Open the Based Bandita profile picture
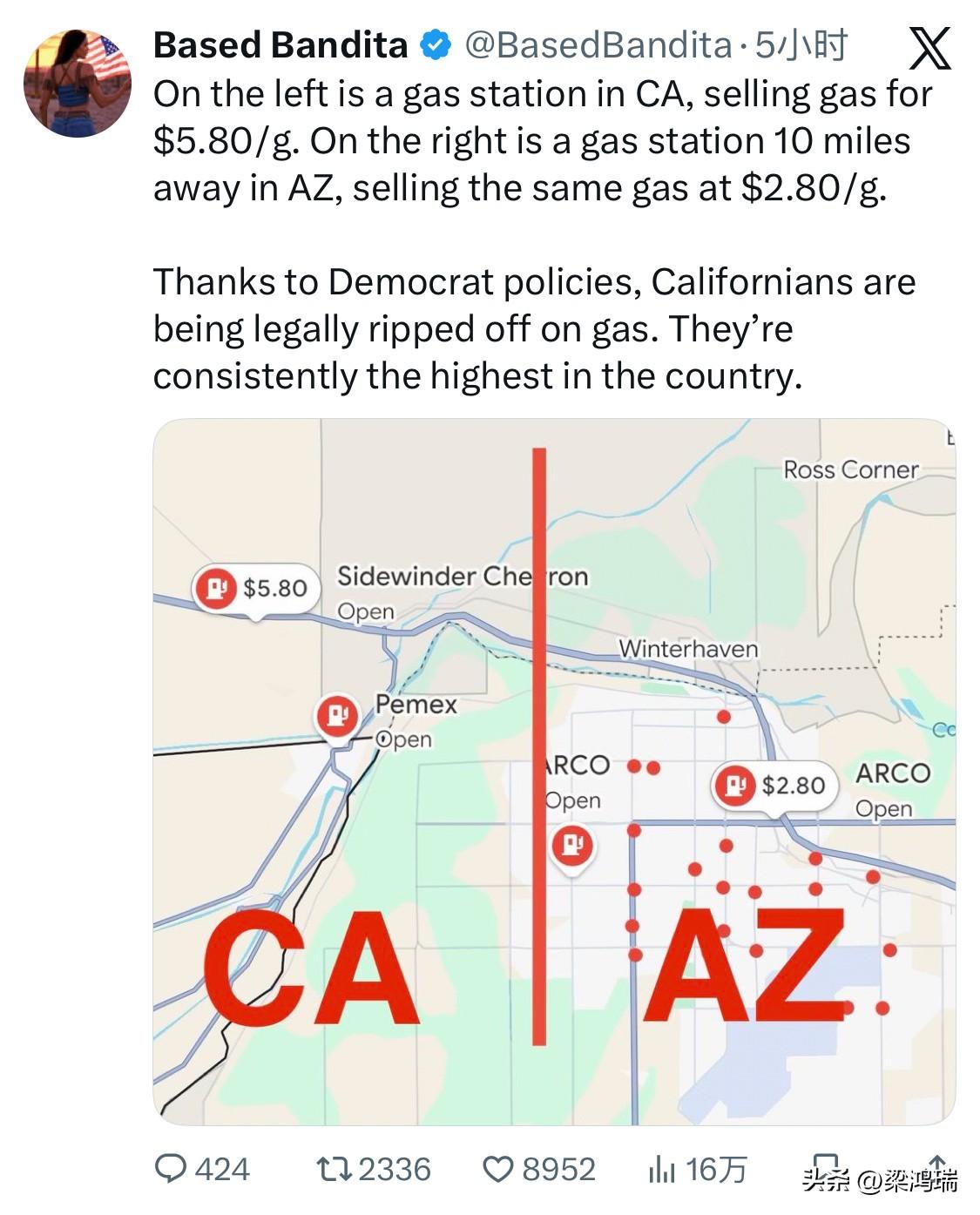980x1215 pixels. (78, 84)
